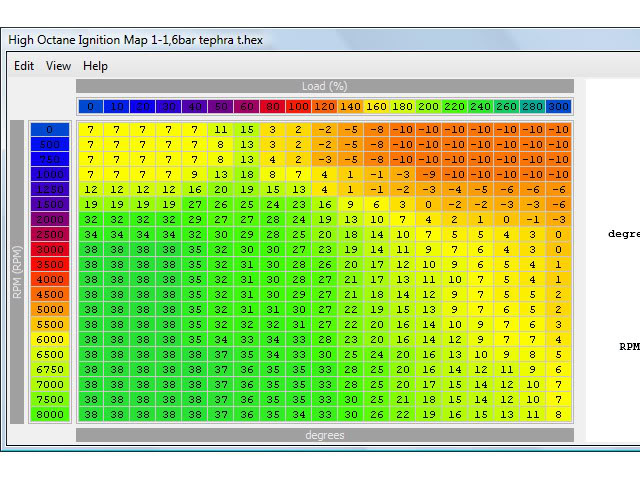Viewport: 640px width, 480px height.
Task: Select the 60 load column header
Action: (x=247, y=107)
